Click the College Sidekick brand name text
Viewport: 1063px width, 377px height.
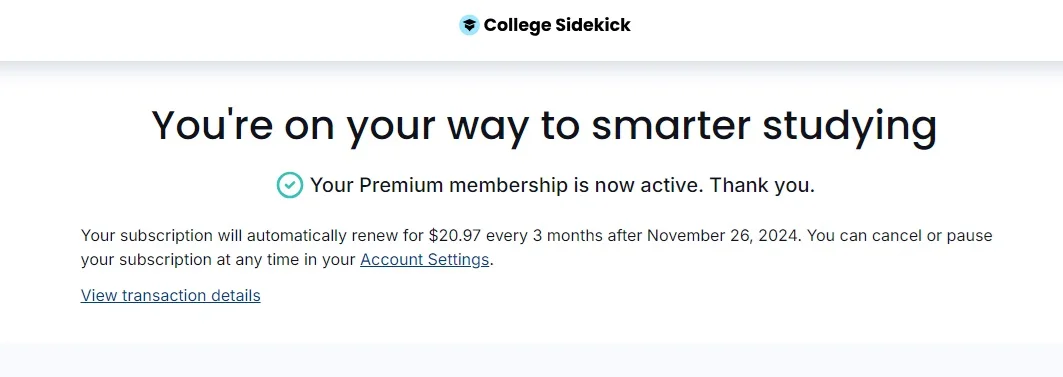coord(557,25)
